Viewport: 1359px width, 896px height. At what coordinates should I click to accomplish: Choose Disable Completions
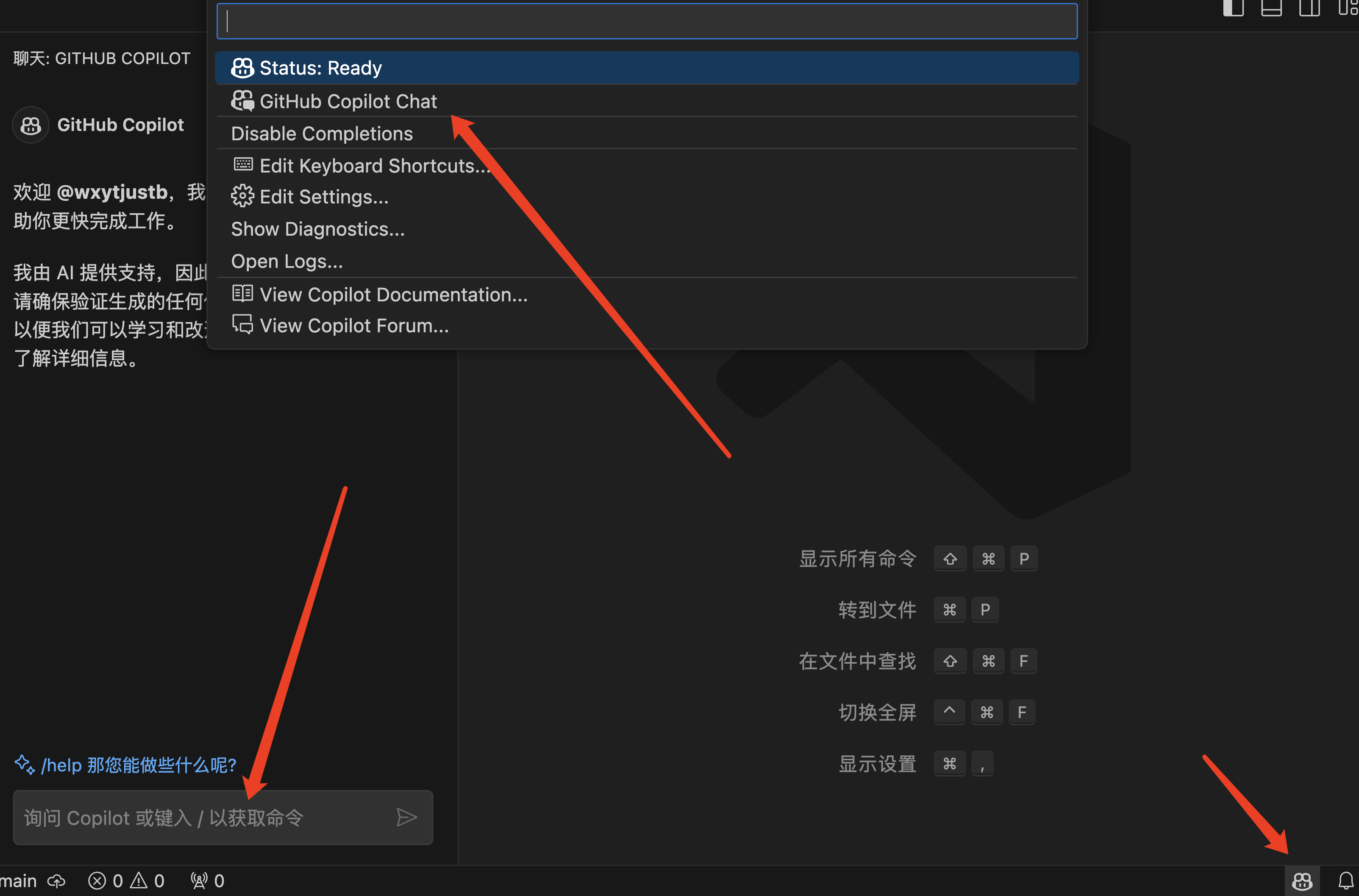tap(647, 133)
